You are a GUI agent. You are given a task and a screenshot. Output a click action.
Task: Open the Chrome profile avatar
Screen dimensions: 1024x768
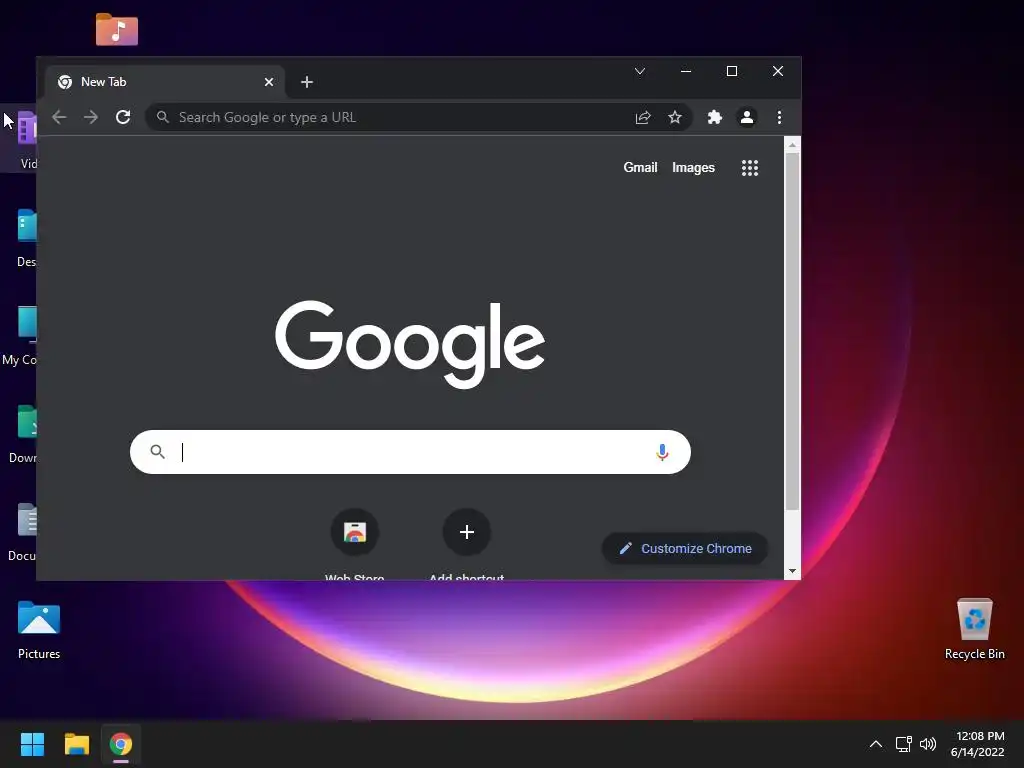[747, 118]
